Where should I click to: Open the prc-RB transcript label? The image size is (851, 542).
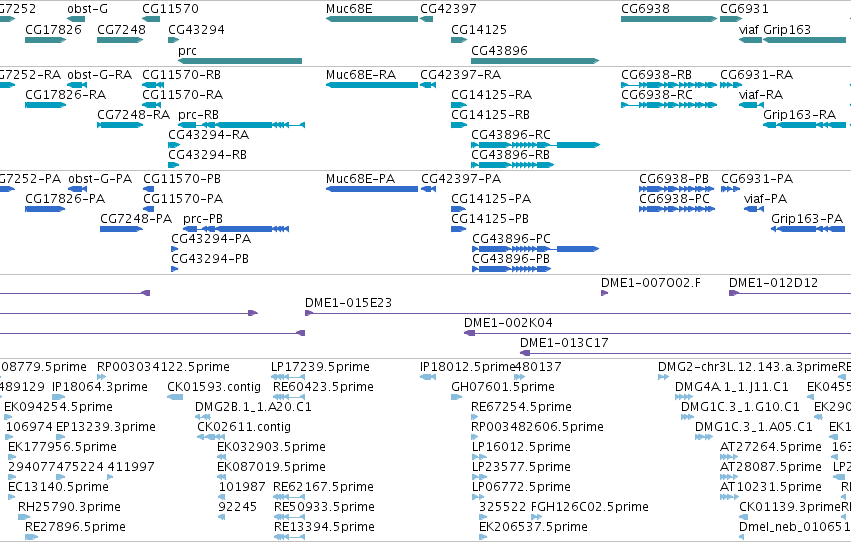pos(198,115)
